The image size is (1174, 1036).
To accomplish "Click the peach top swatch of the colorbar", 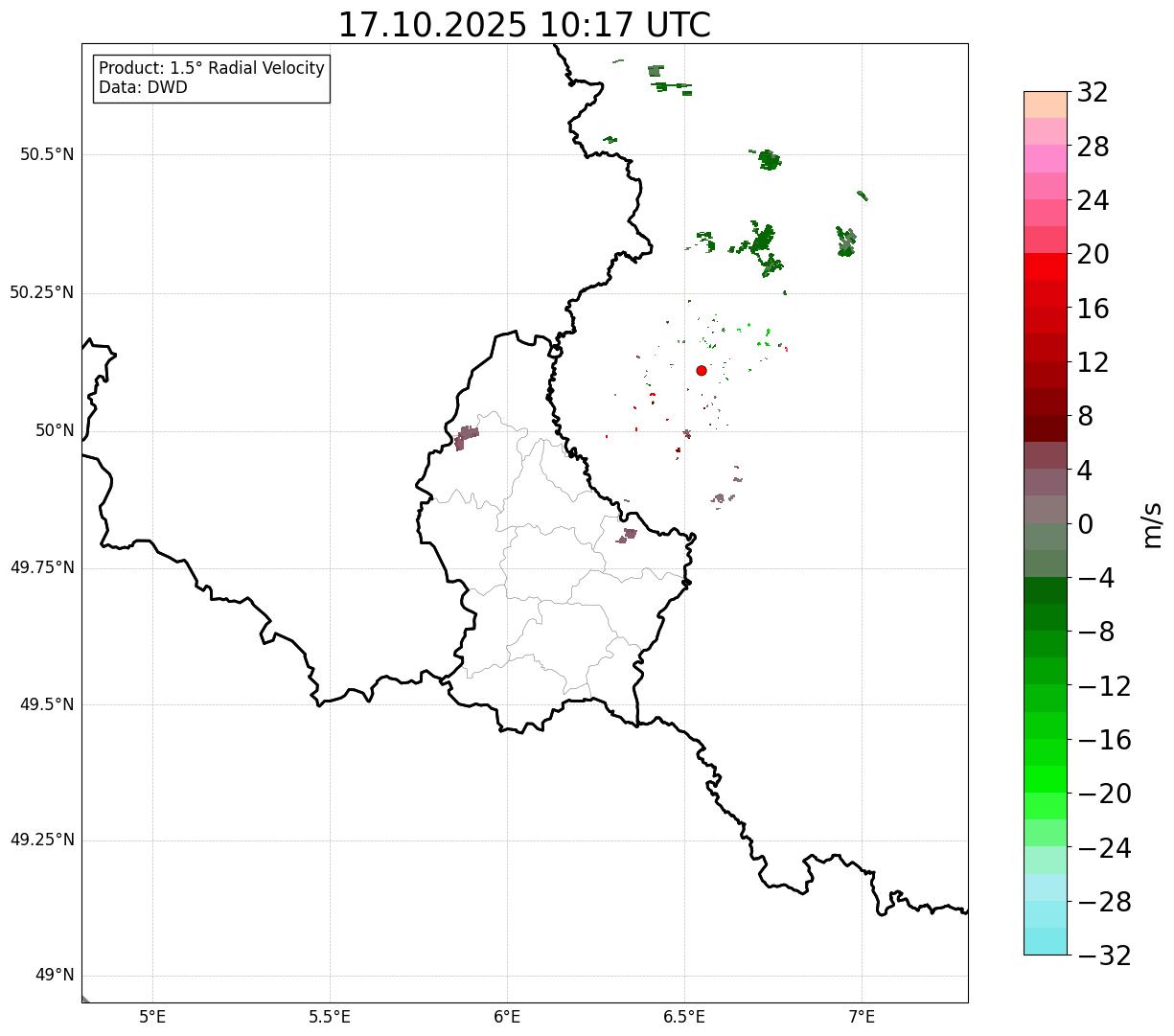I will coord(1046,104).
